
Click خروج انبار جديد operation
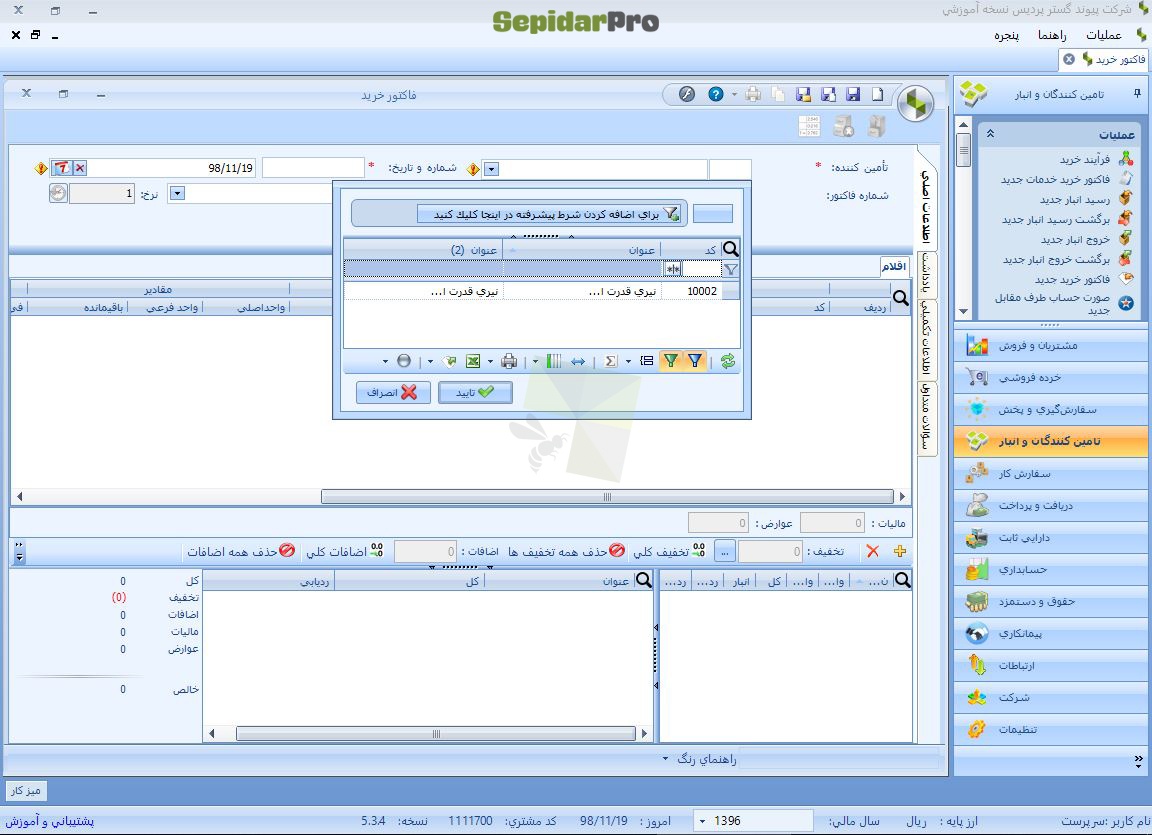coord(1087,239)
